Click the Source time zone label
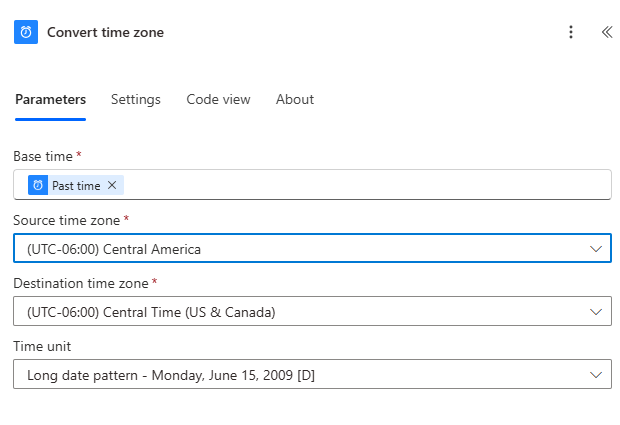The image size is (620, 425). point(68,220)
